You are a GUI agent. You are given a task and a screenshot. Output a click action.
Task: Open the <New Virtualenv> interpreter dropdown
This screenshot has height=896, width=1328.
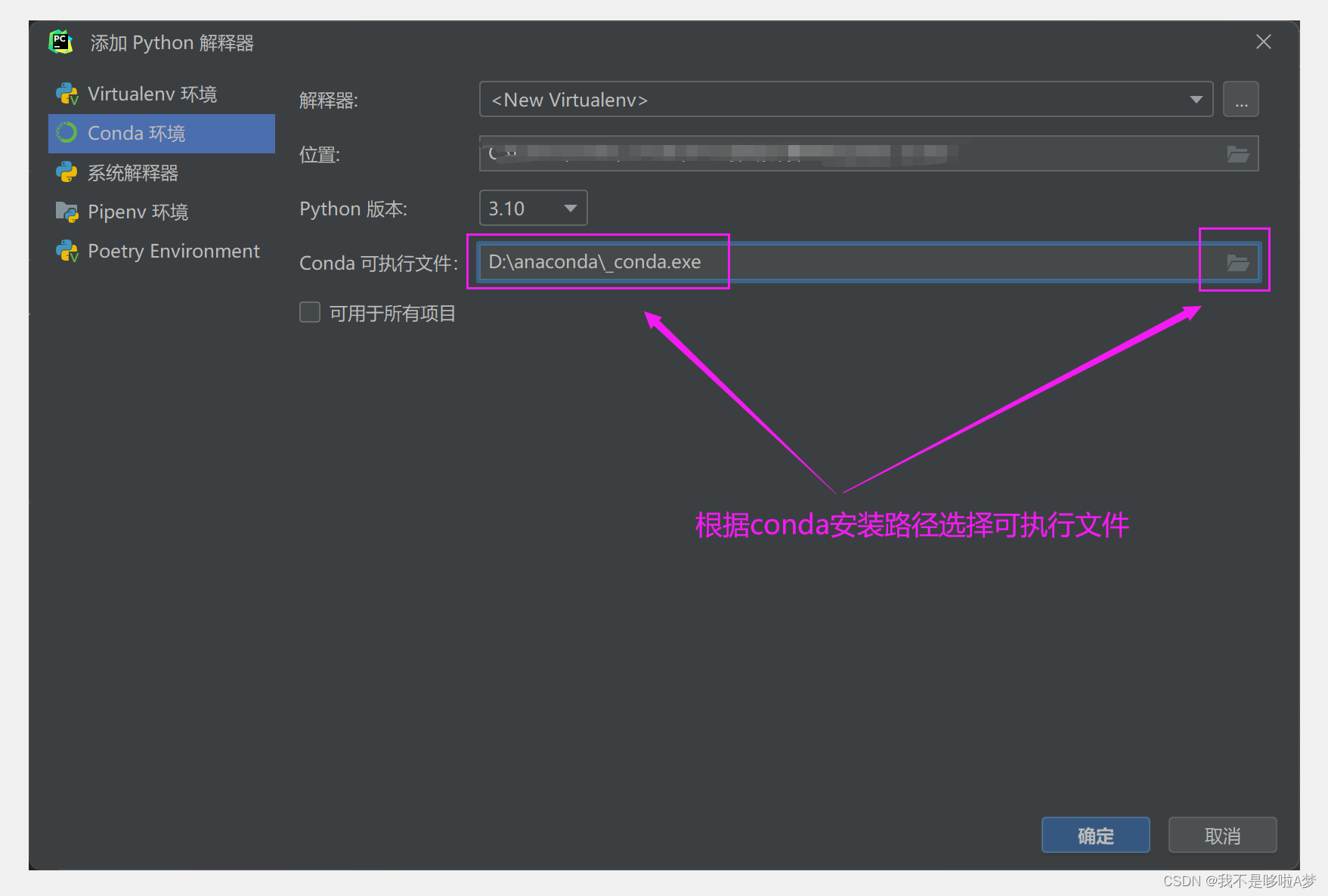tap(846, 100)
